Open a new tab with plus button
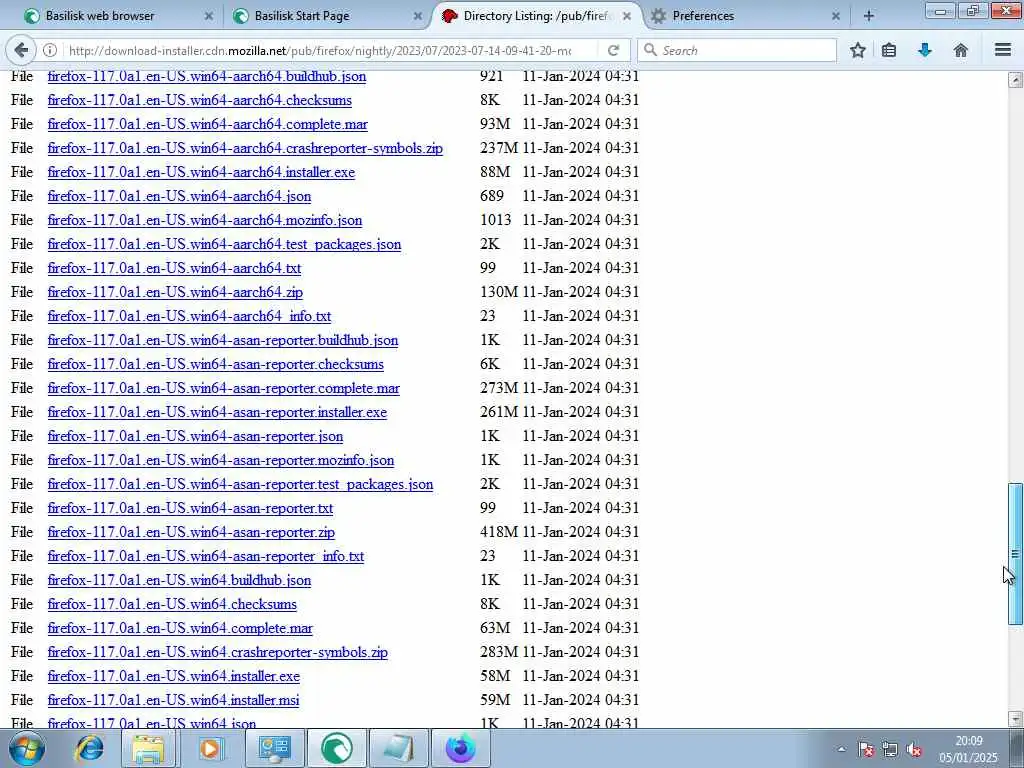Image resolution: width=1024 pixels, height=768 pixels. pos(869,16)
